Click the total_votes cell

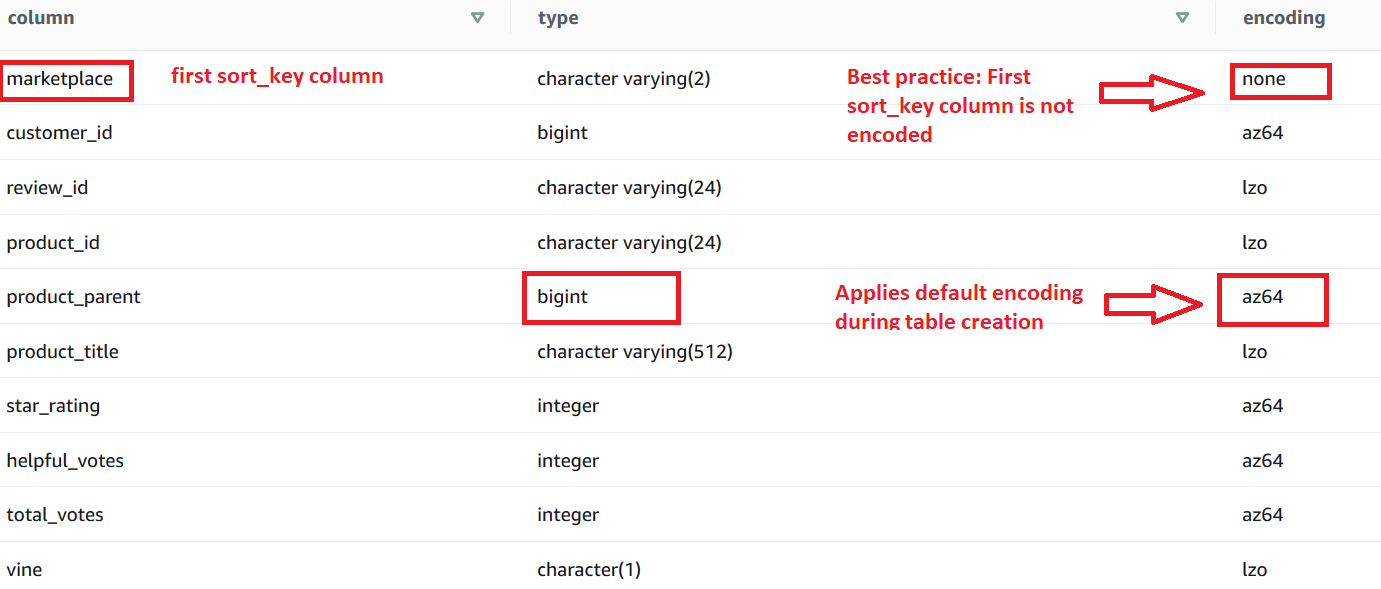coord(55,515)
